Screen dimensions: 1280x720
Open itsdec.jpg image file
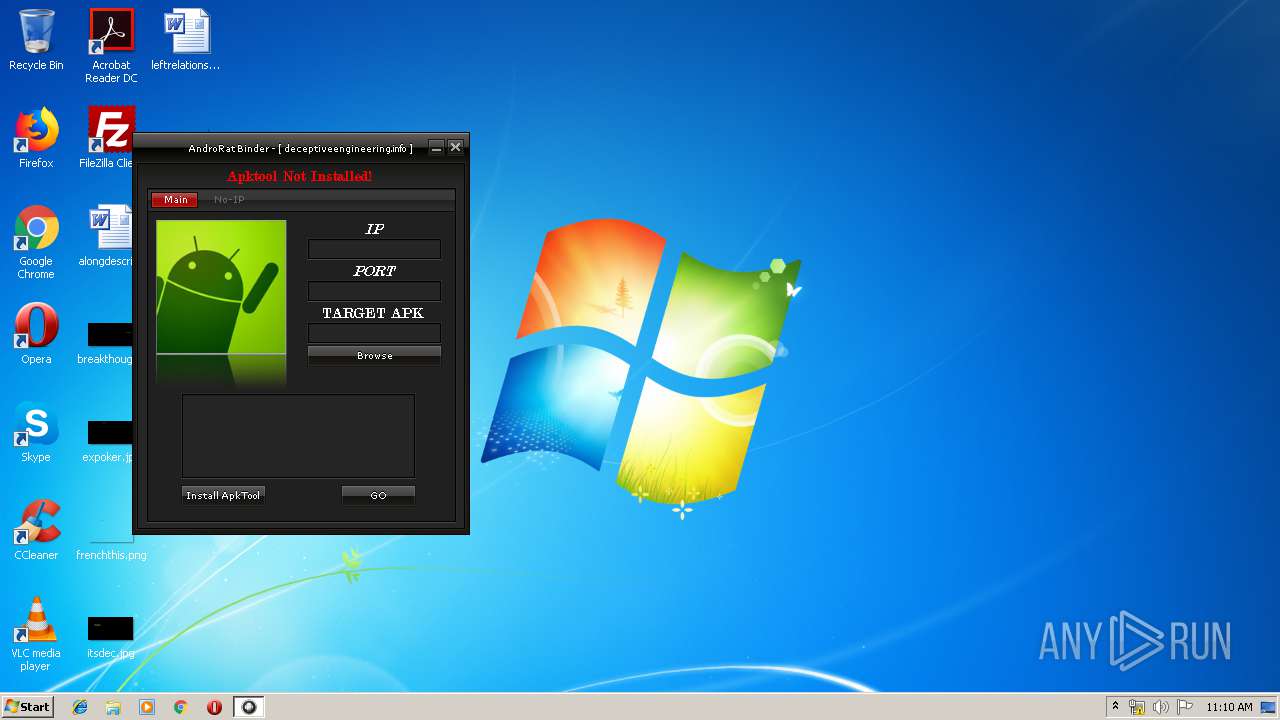[x=110, y=636]
